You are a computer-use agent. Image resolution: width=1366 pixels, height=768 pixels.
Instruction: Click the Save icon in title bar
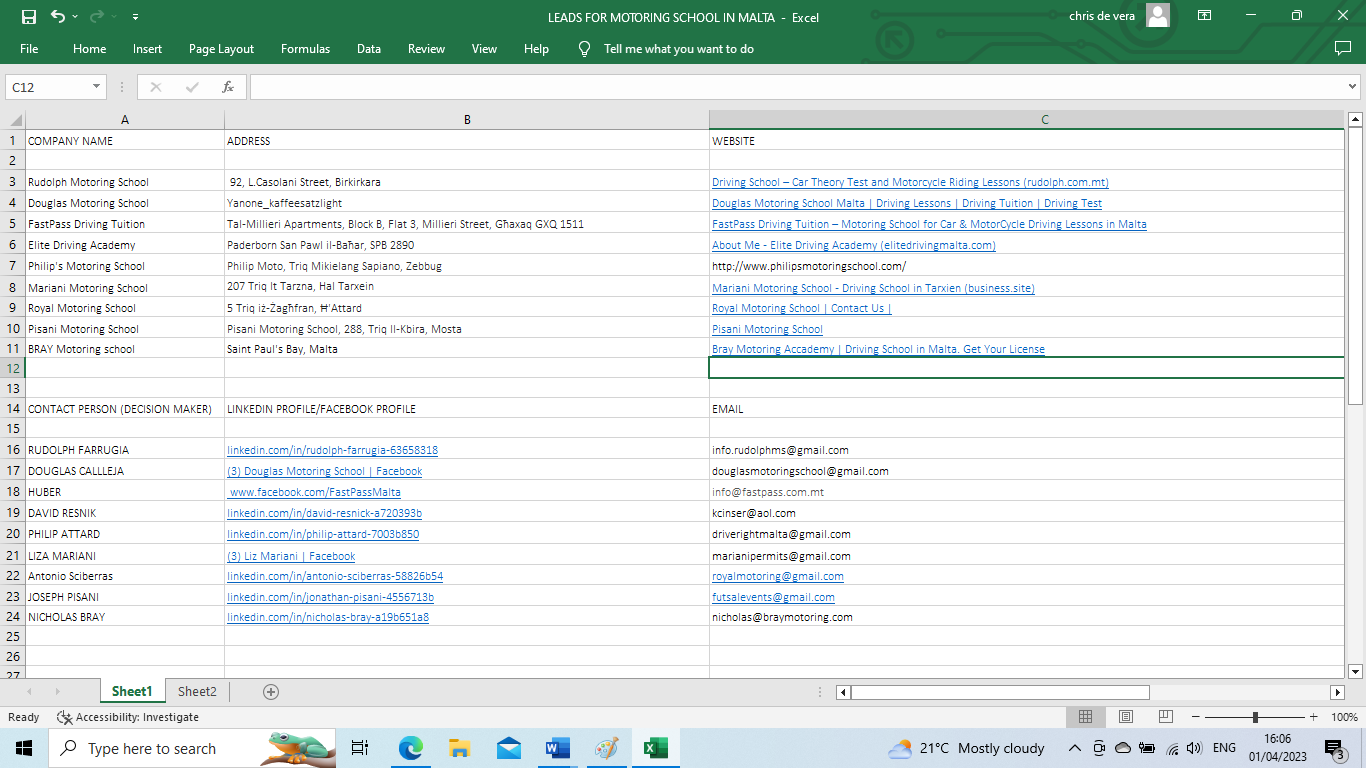tap(28, 16)
